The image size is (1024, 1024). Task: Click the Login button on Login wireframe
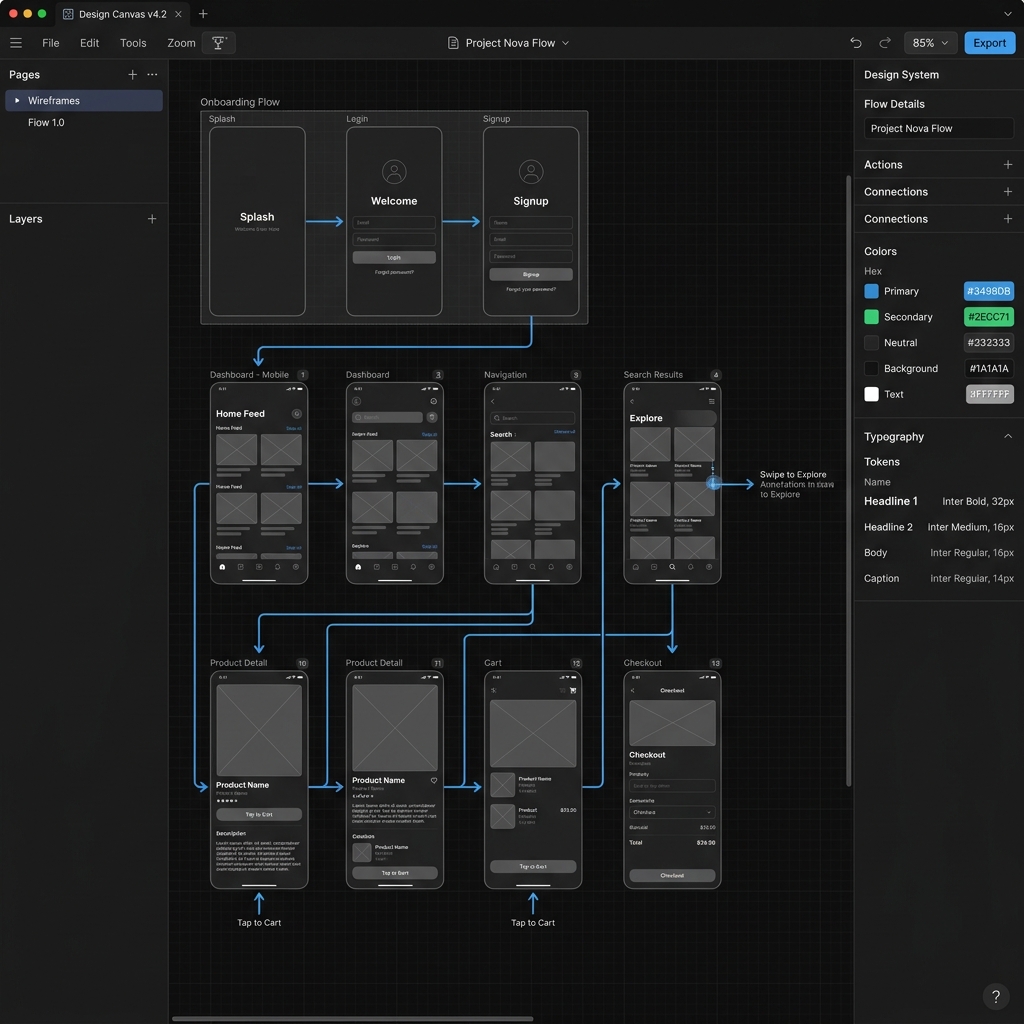(394, 257)
